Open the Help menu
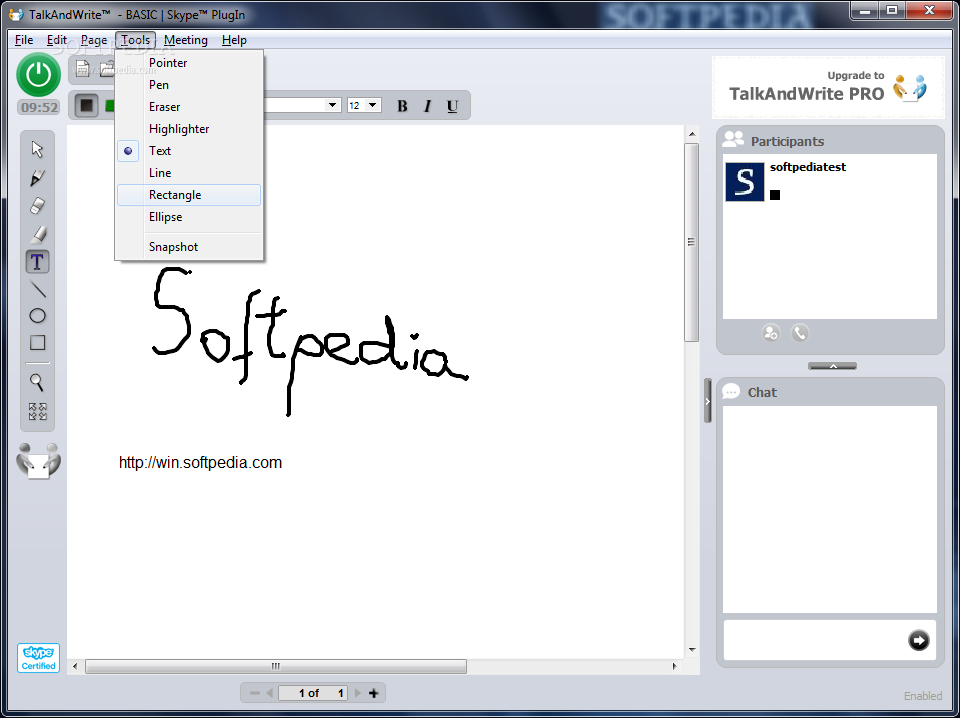Image resolution: width=960 pixels, height=718 pixels. pyautogui.click(x=234, y=40)
